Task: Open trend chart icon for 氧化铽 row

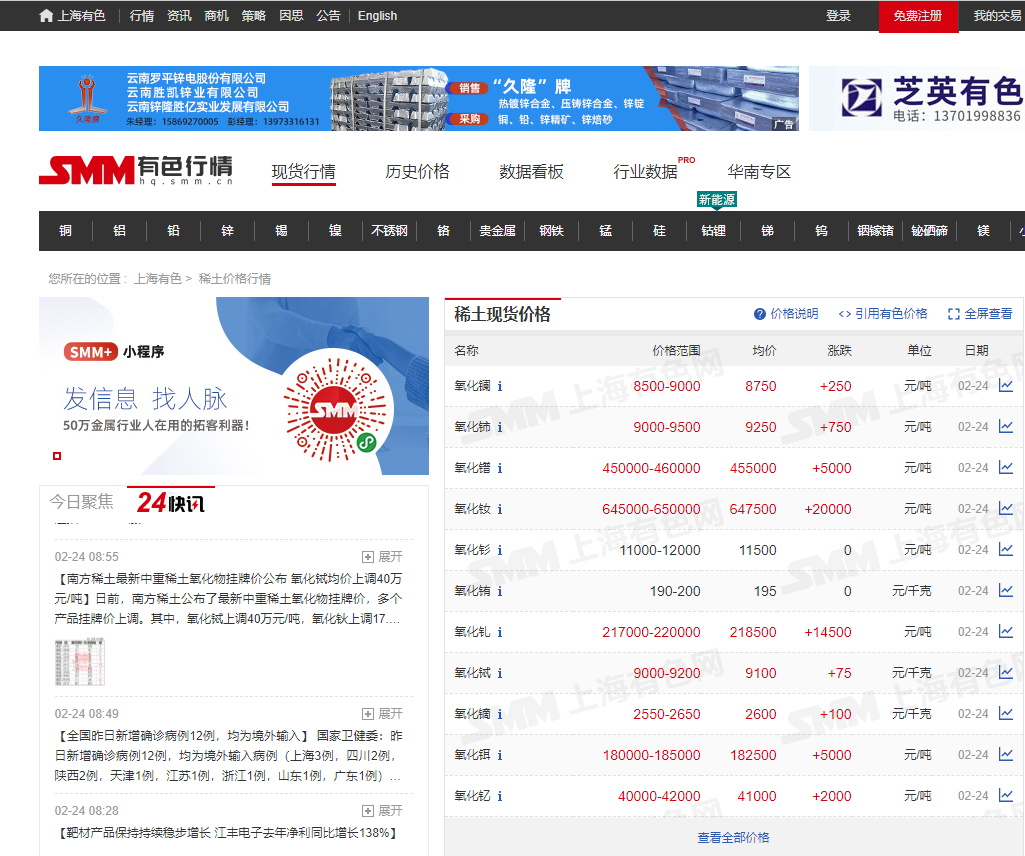Action: click(1006, 673)
